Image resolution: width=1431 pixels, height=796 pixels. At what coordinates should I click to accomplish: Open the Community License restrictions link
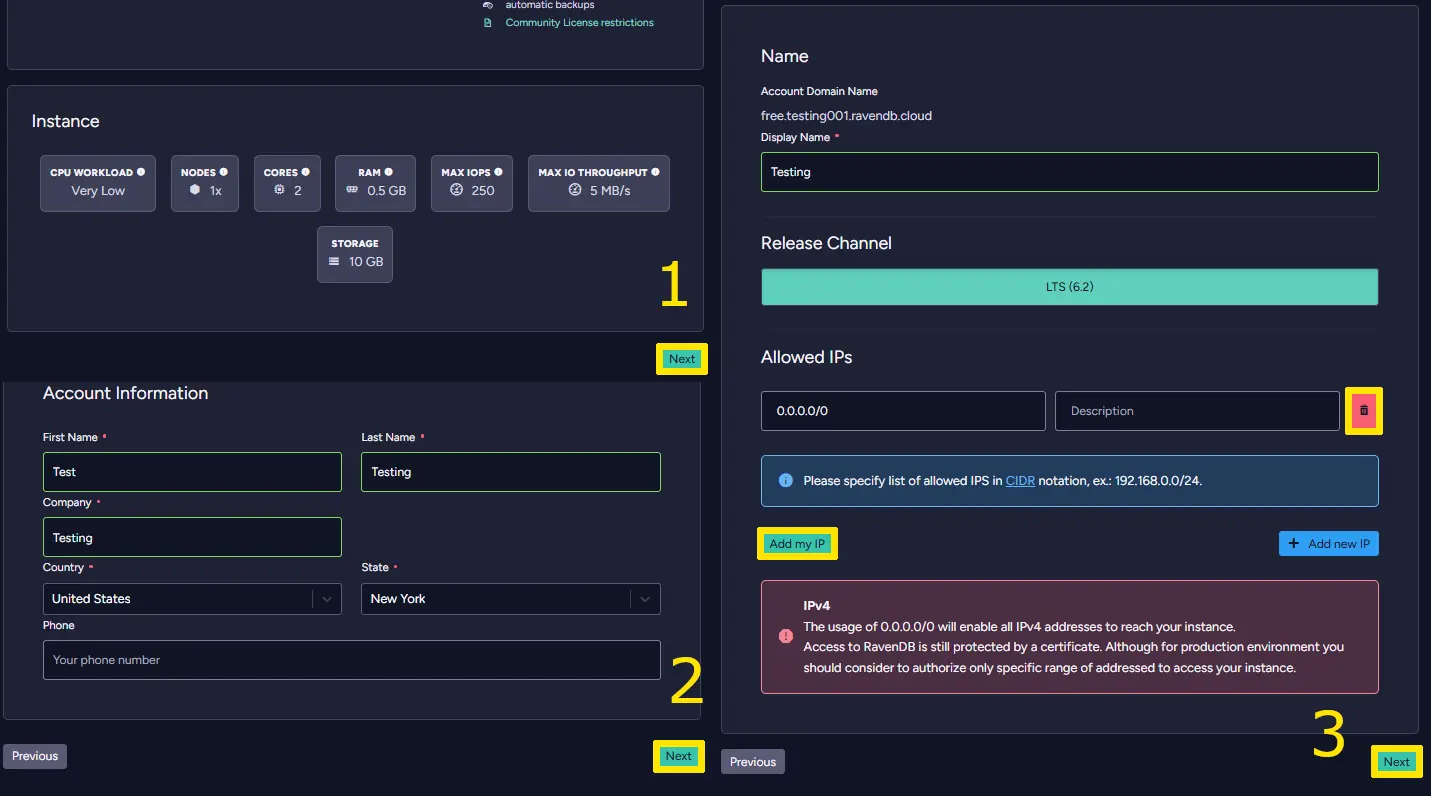pos(579,22)
